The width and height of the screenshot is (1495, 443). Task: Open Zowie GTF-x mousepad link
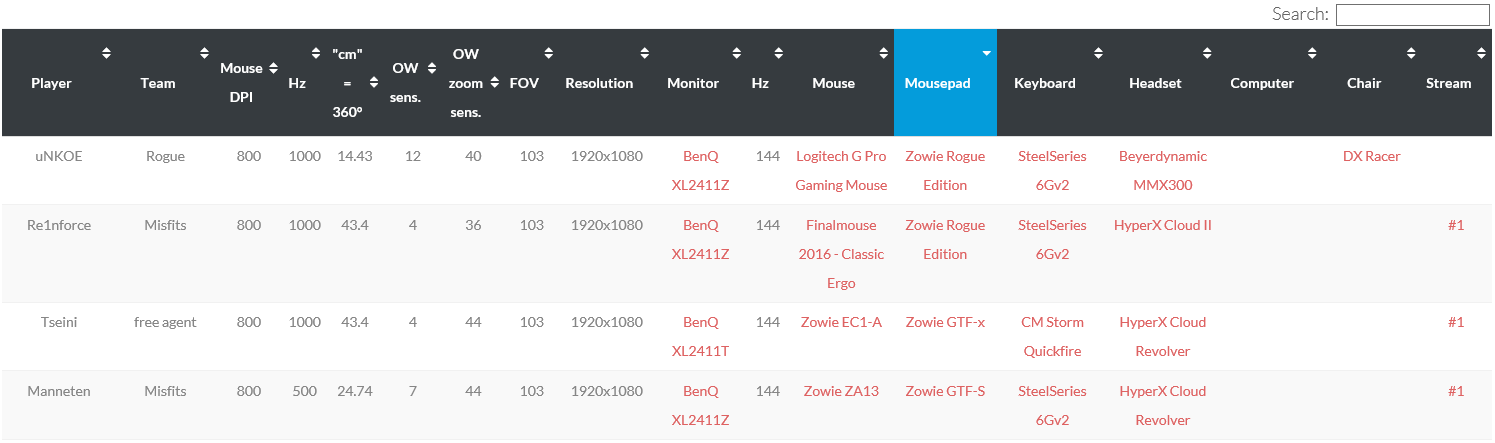click(x=945, y=322)
